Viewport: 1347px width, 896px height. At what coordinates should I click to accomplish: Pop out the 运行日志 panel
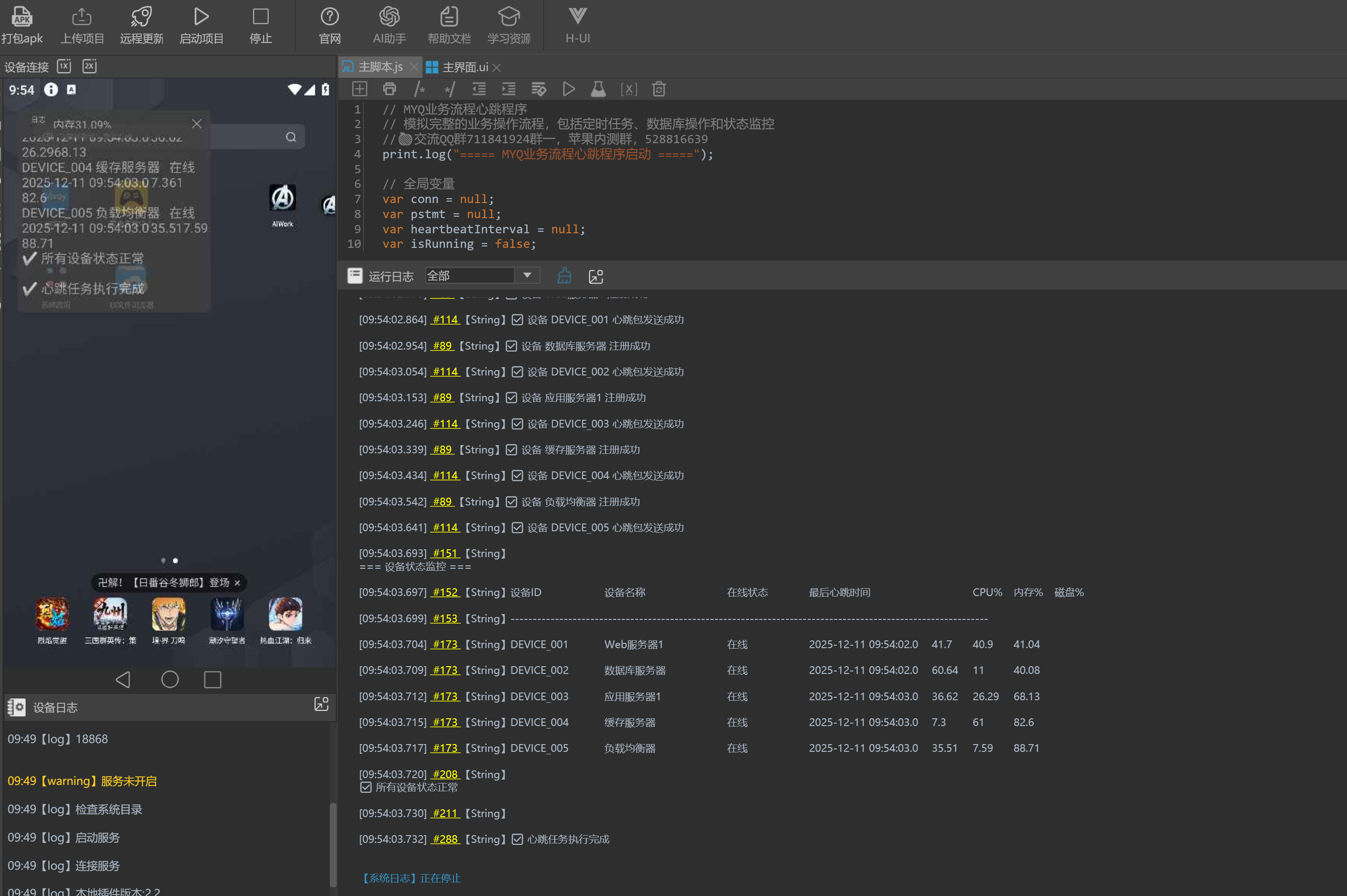point(595,277)
